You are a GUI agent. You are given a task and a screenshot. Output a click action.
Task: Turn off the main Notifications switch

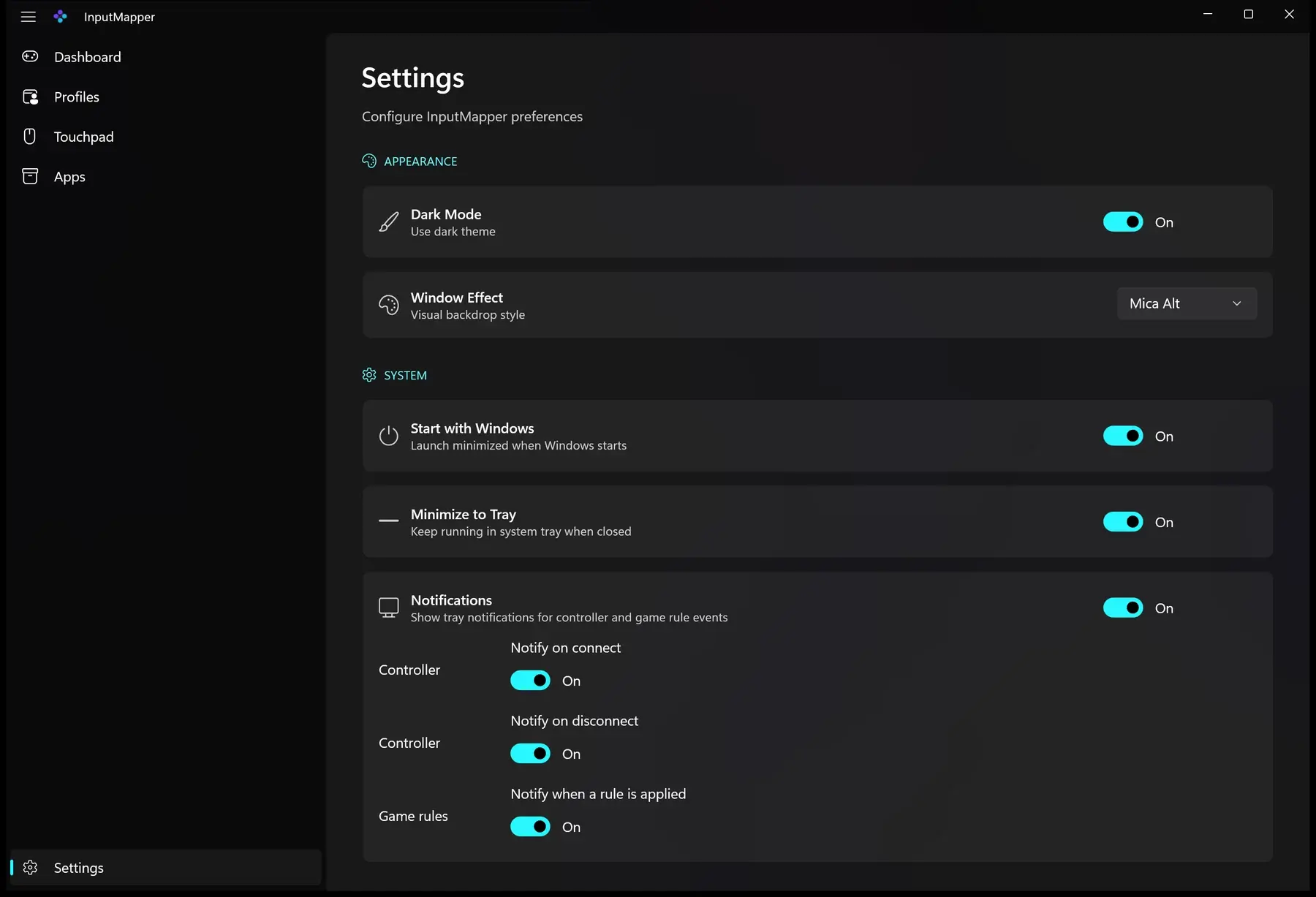point(1123,608)
